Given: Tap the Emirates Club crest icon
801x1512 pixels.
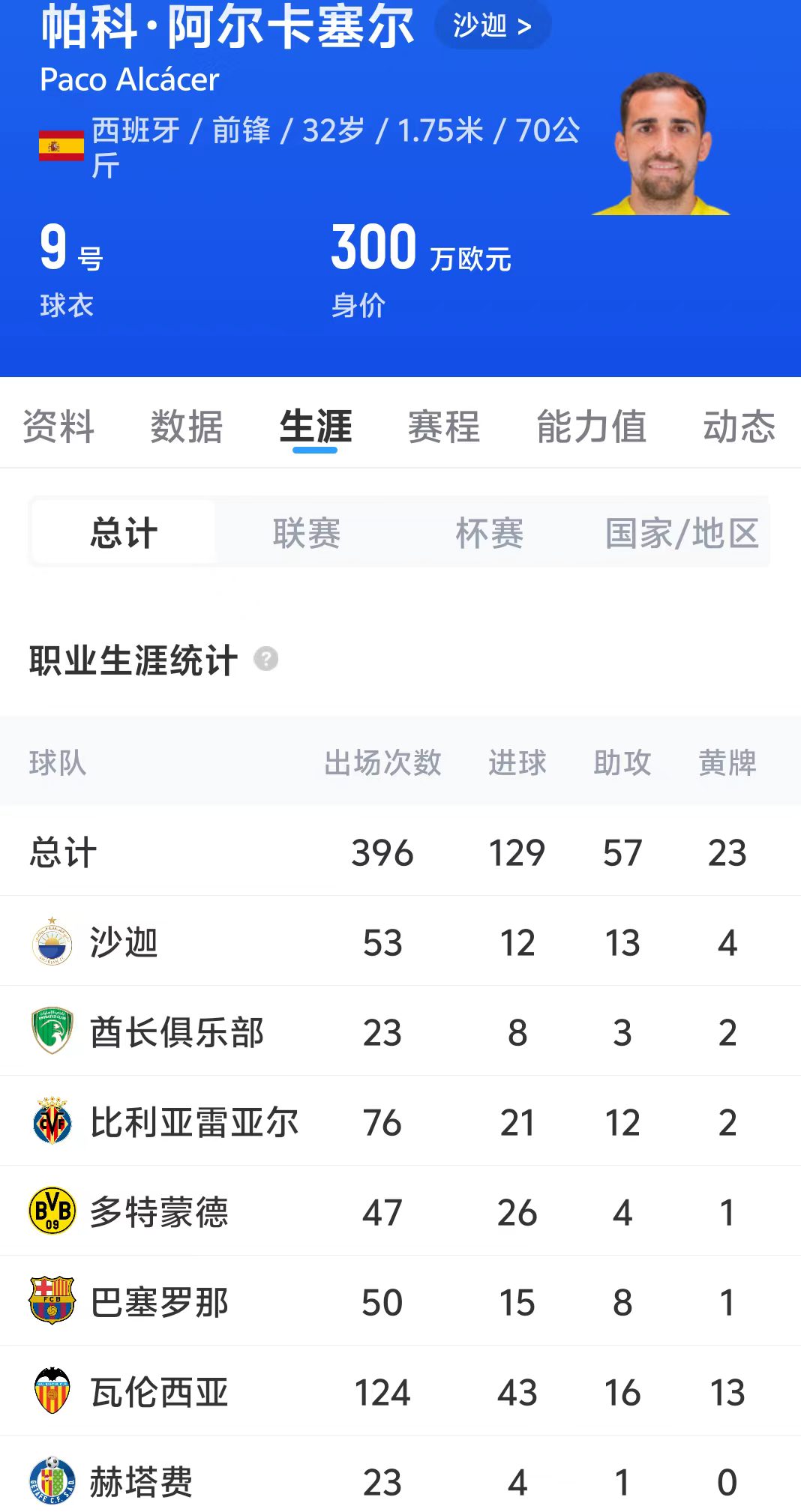Looking at the screenshot, I should [x=52, y=1031].
